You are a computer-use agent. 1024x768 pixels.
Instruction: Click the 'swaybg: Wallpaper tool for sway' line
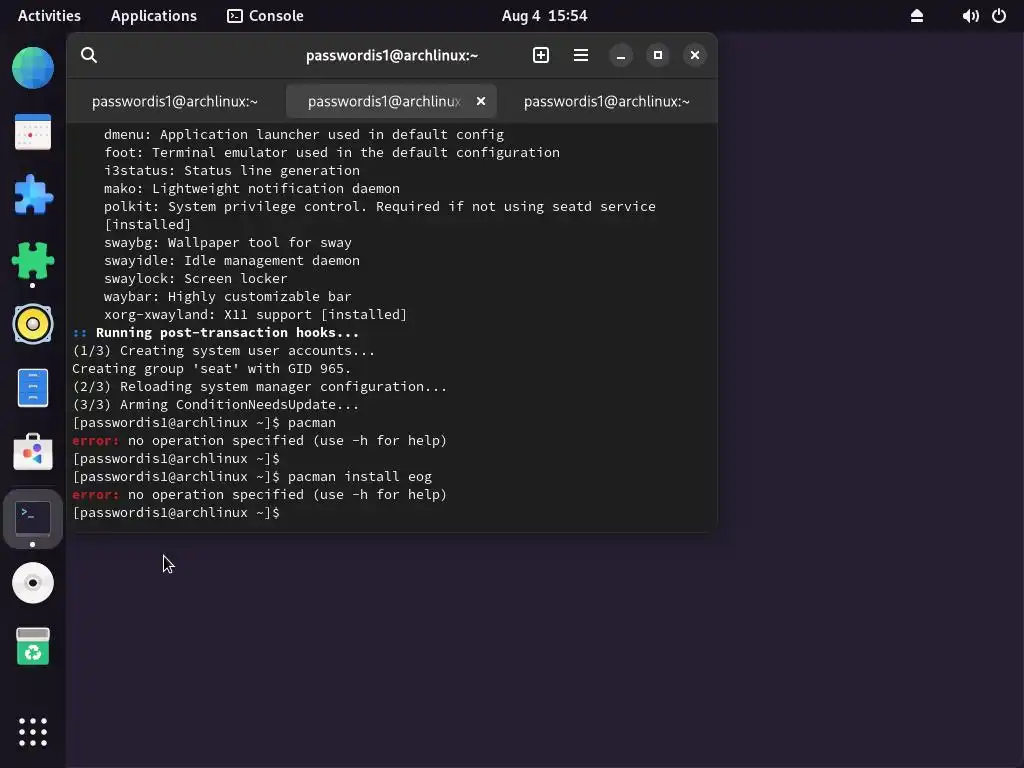(x=227, y=242)
